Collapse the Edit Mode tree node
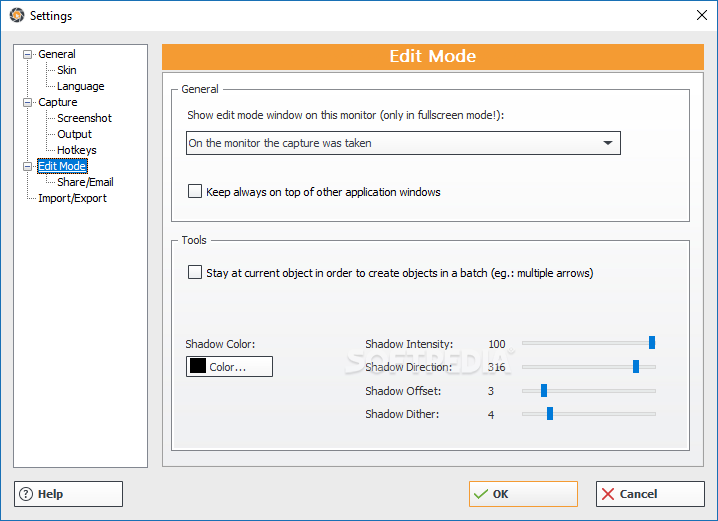This screenshot has width=718, height=521. pos(27,166)
